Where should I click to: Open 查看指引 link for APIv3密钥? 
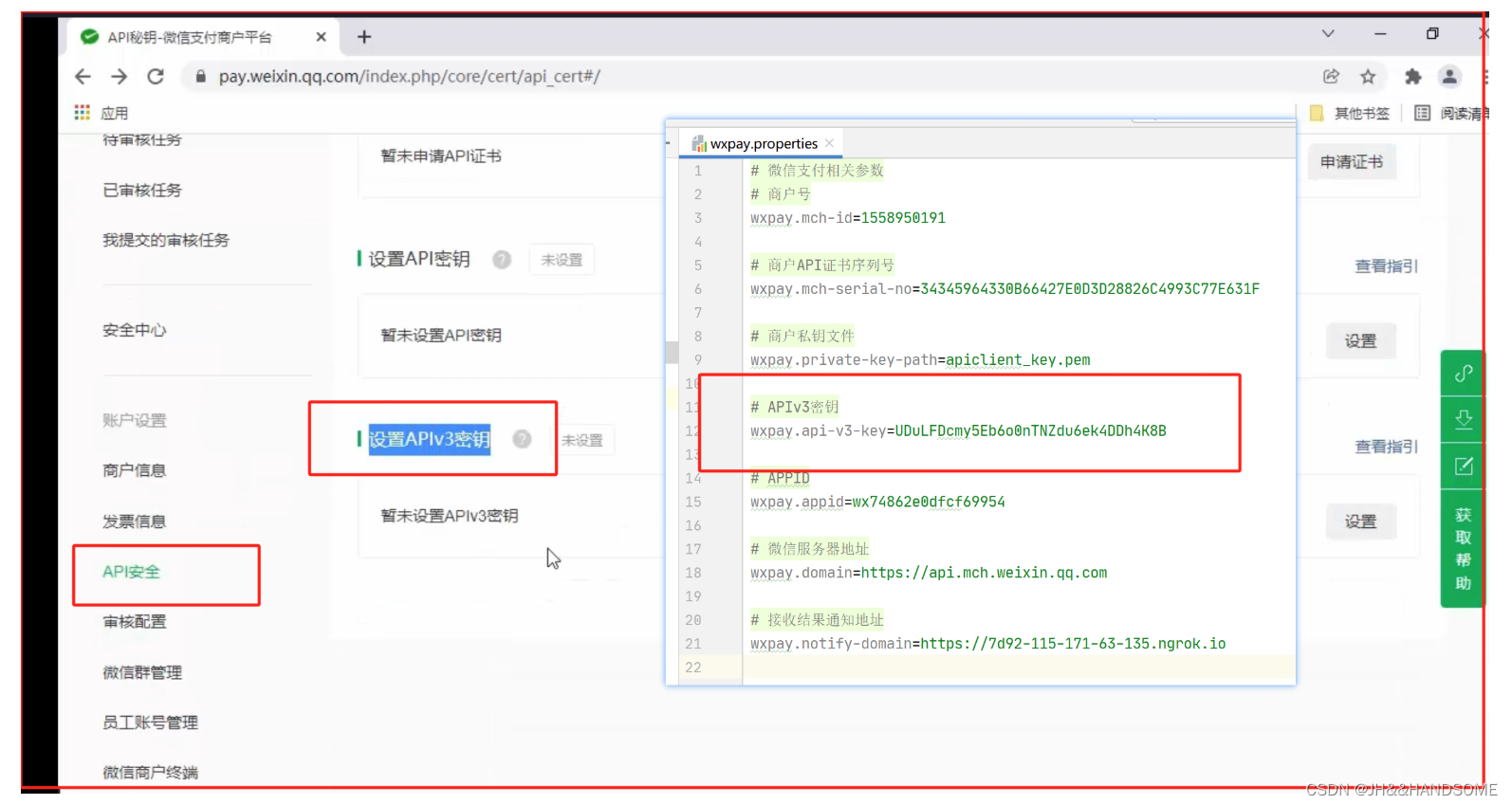1386,447
